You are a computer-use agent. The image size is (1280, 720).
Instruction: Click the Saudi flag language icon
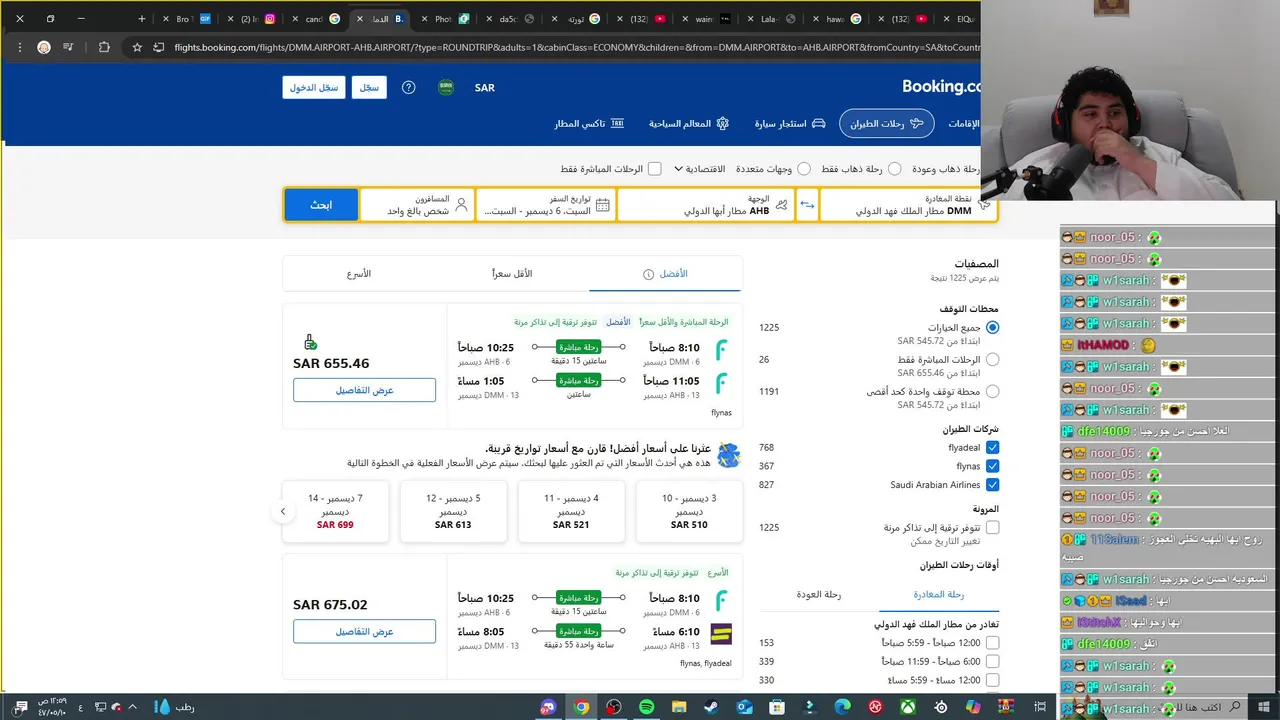446,87
